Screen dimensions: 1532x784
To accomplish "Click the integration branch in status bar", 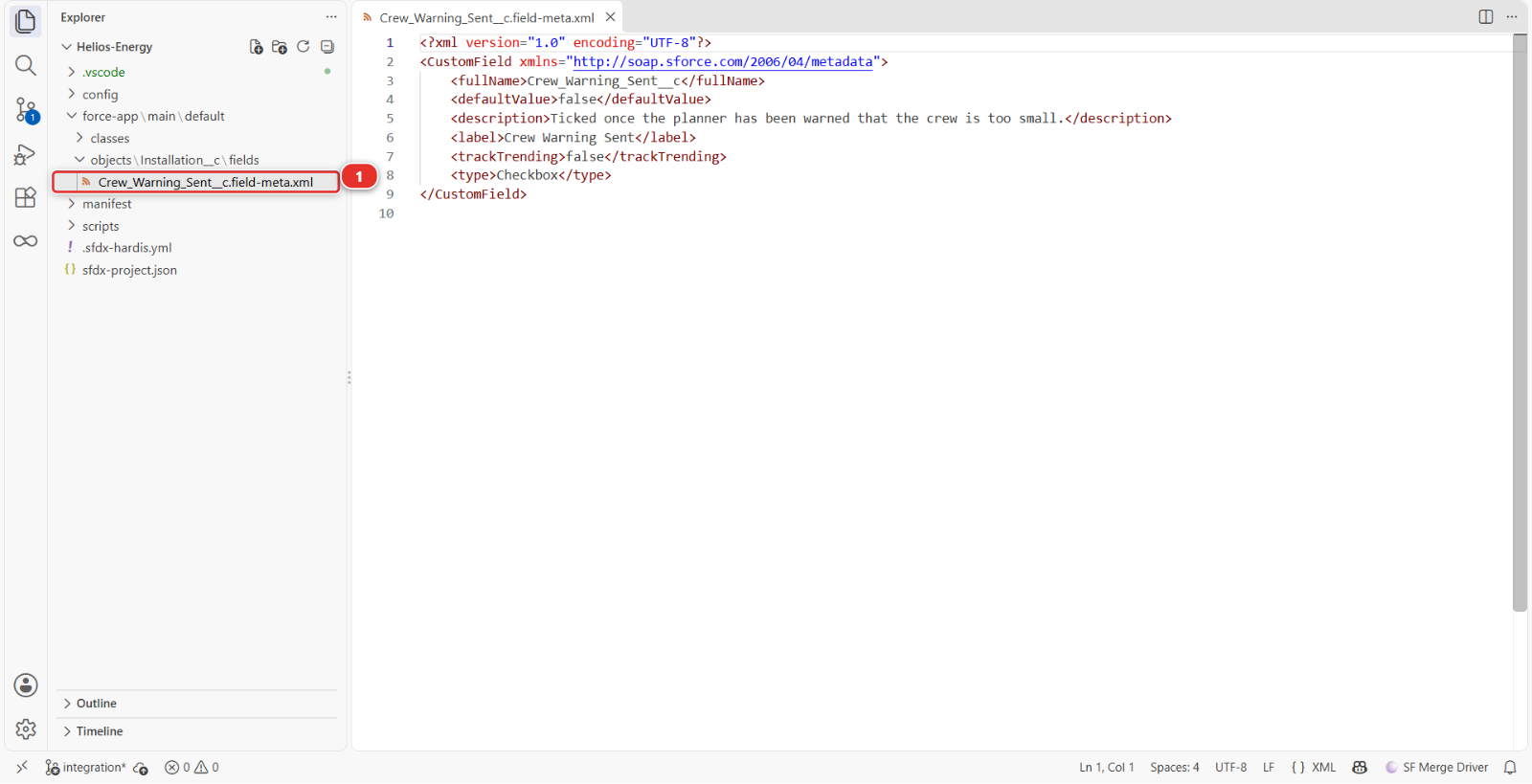I will (x=85, y=768).
